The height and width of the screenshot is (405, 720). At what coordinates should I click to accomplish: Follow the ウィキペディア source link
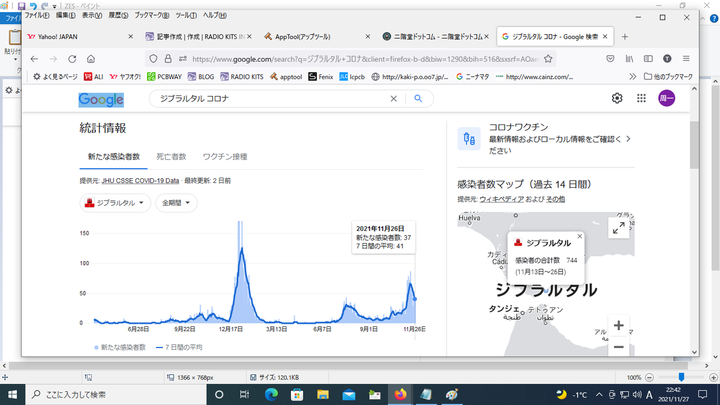[504, 199]
